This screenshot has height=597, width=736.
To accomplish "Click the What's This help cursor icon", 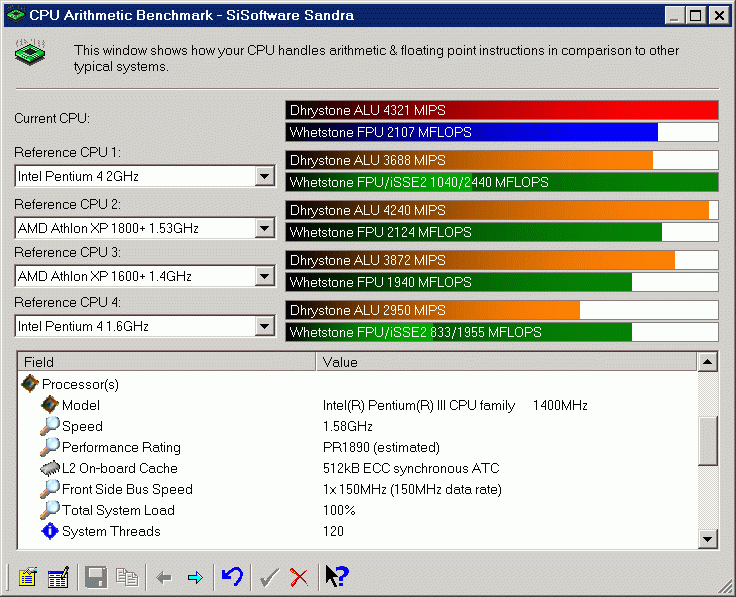I will (x=337, y=576).
